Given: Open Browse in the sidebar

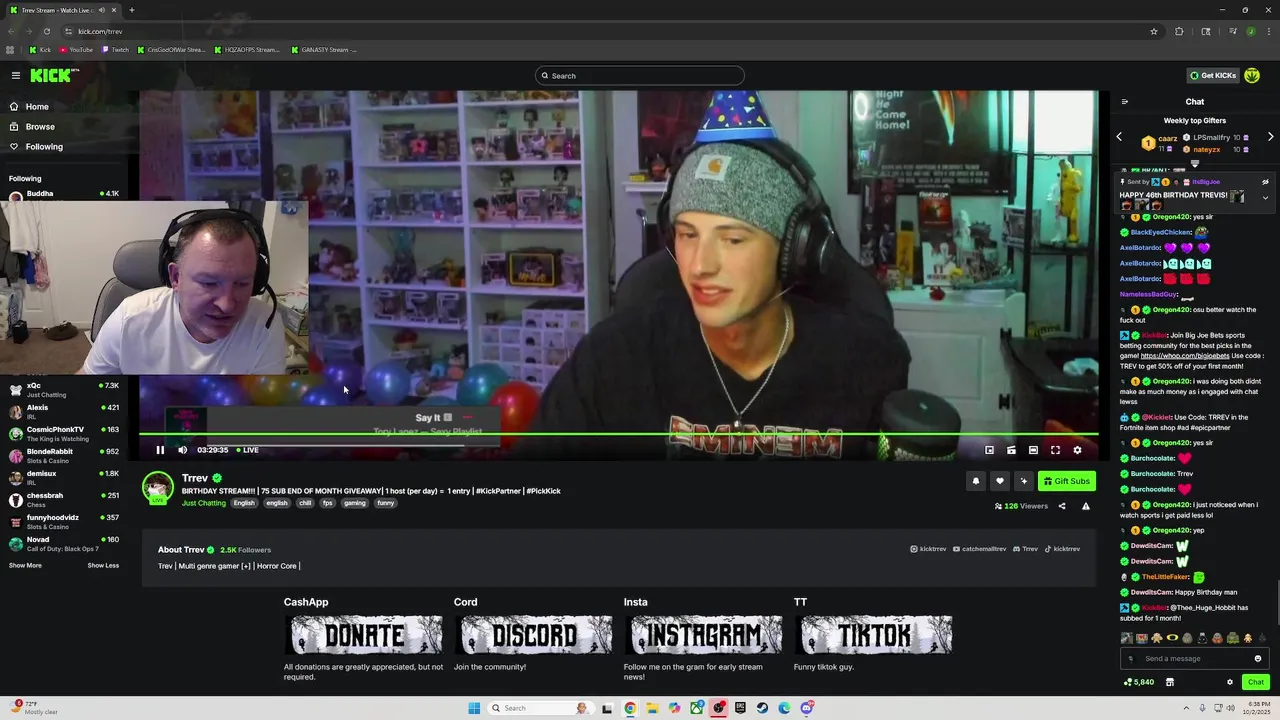Looking at the screenshot, I should coord(40,127).
